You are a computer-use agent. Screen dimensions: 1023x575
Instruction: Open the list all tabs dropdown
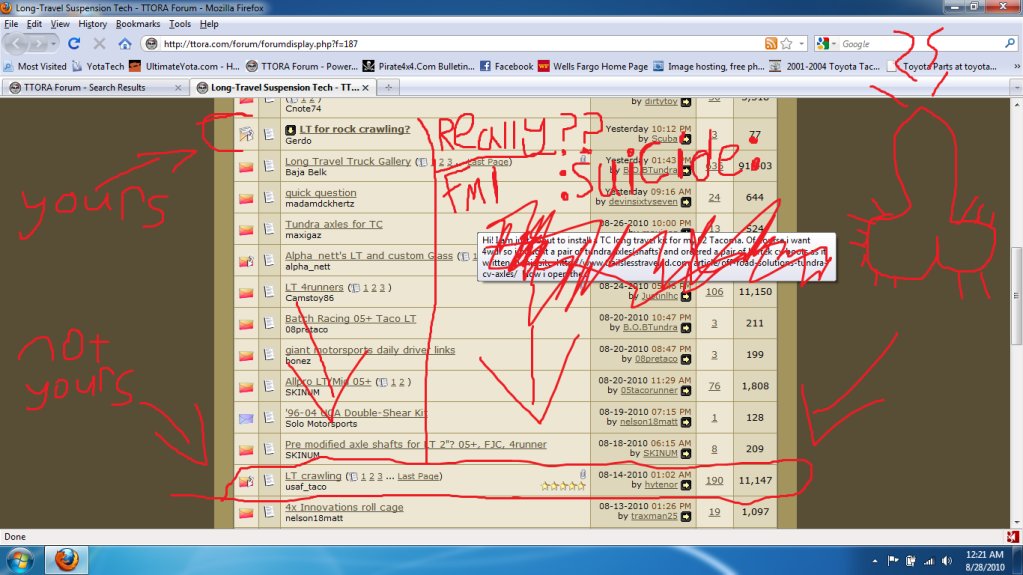1016,87
